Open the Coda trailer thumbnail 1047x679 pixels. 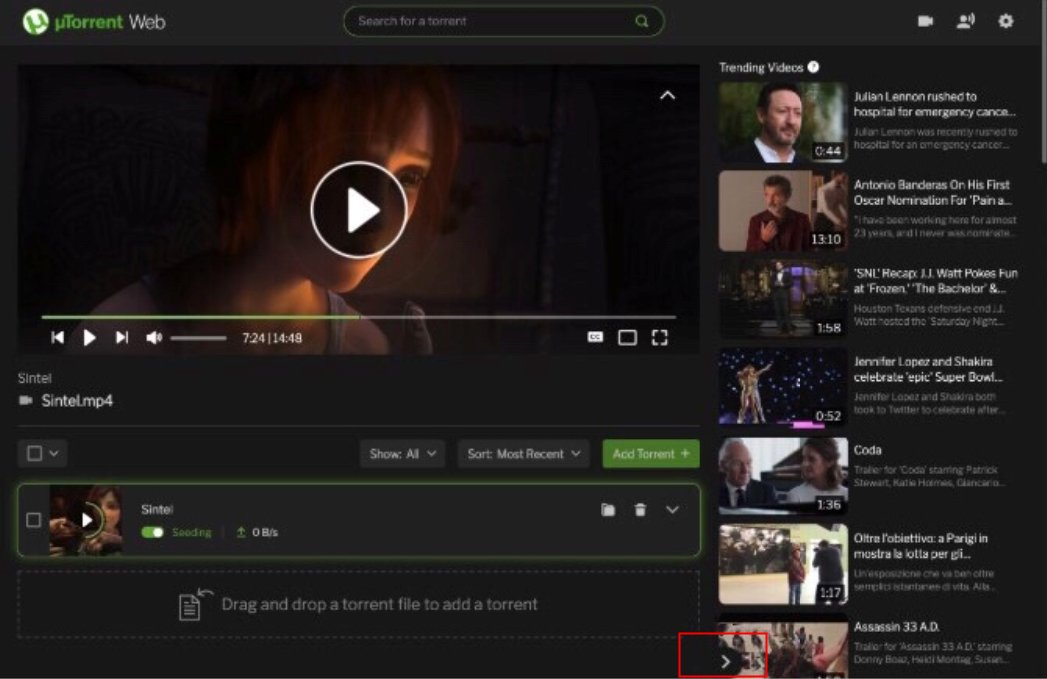[783, 476]
